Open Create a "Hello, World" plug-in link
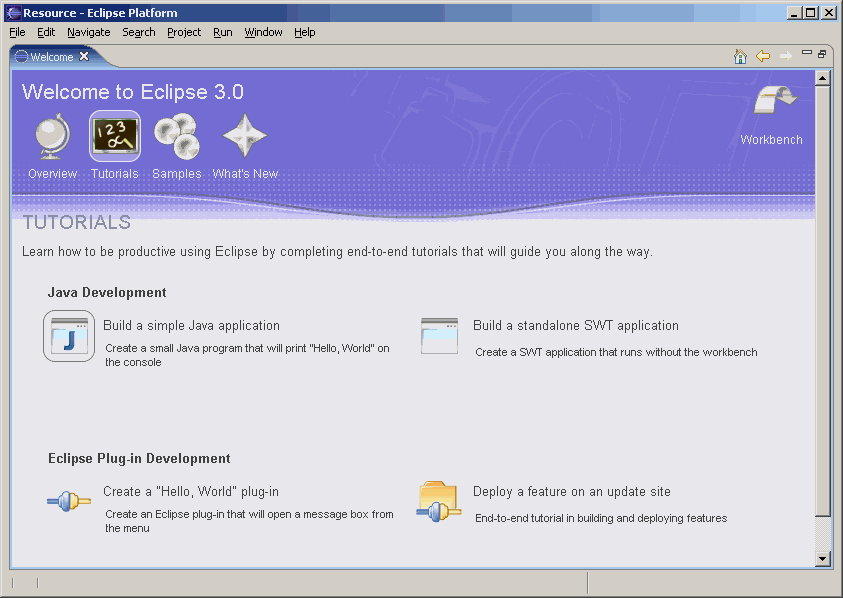The height and width of the screenshot is (598, 843). 191,492
